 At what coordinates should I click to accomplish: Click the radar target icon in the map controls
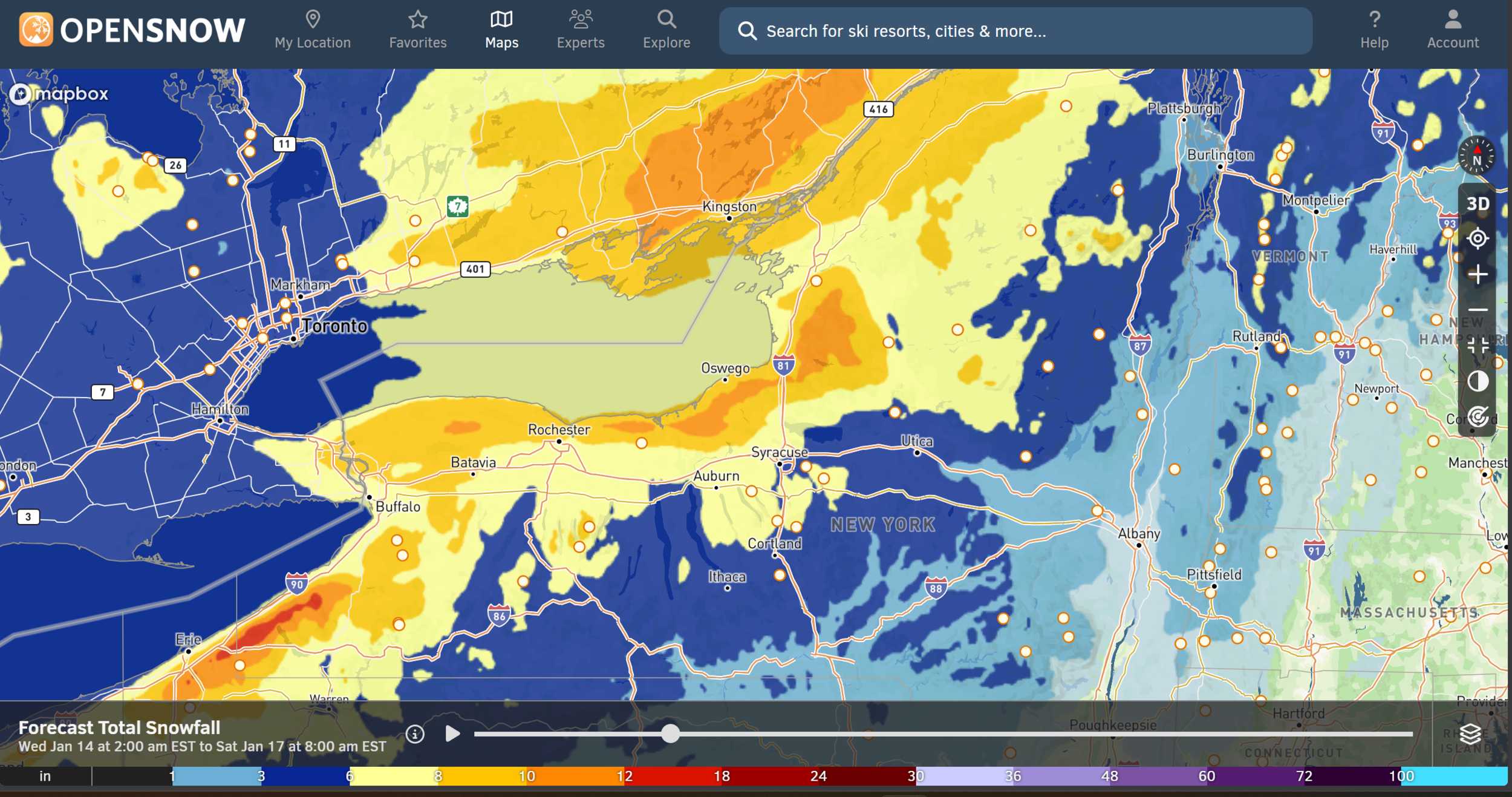[1478, 417]
